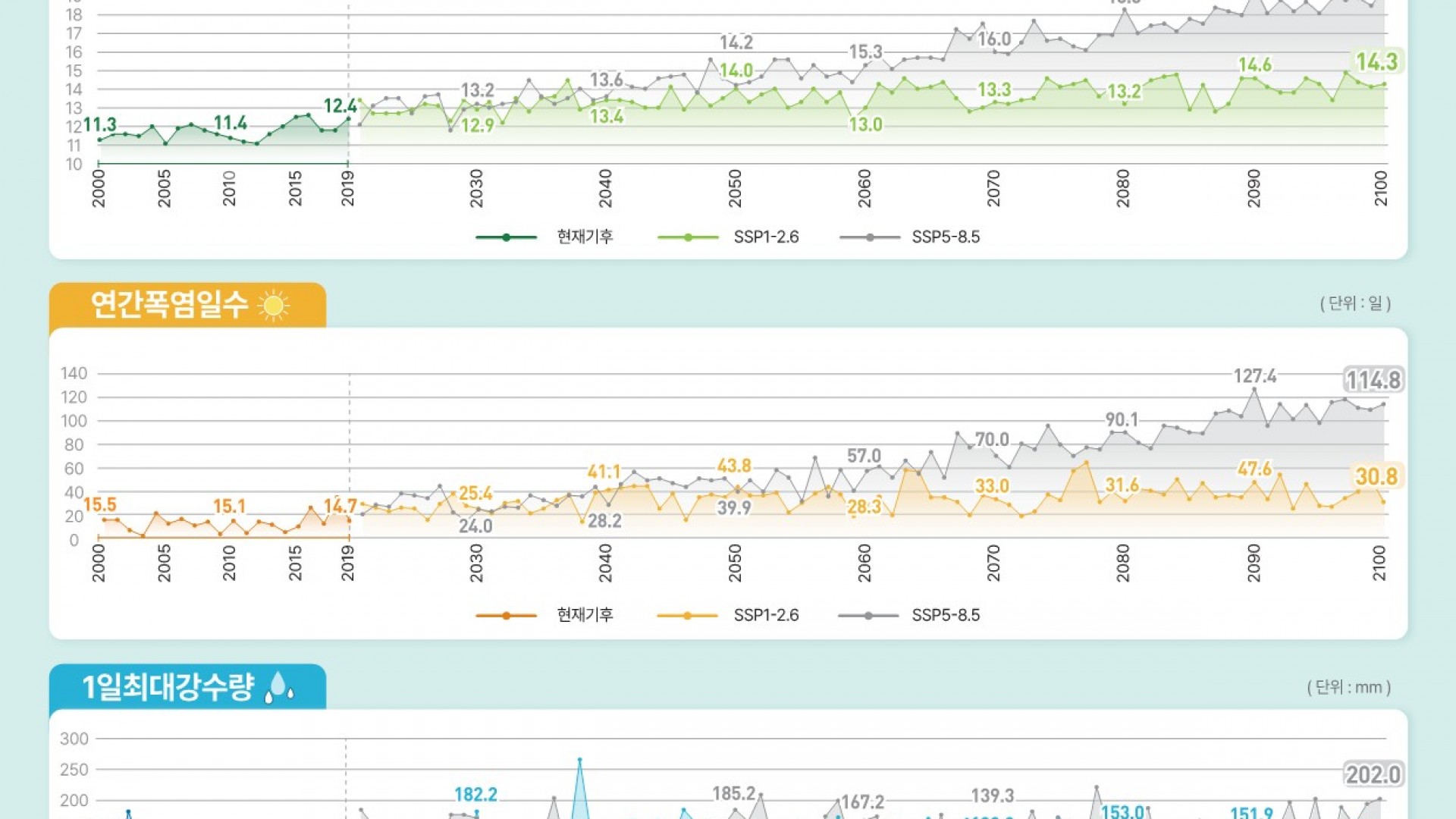This screenshot has width=1456, height=819.
Task: Click the sun icon beside 연간폭염일수
Action: tap(274, 306)
